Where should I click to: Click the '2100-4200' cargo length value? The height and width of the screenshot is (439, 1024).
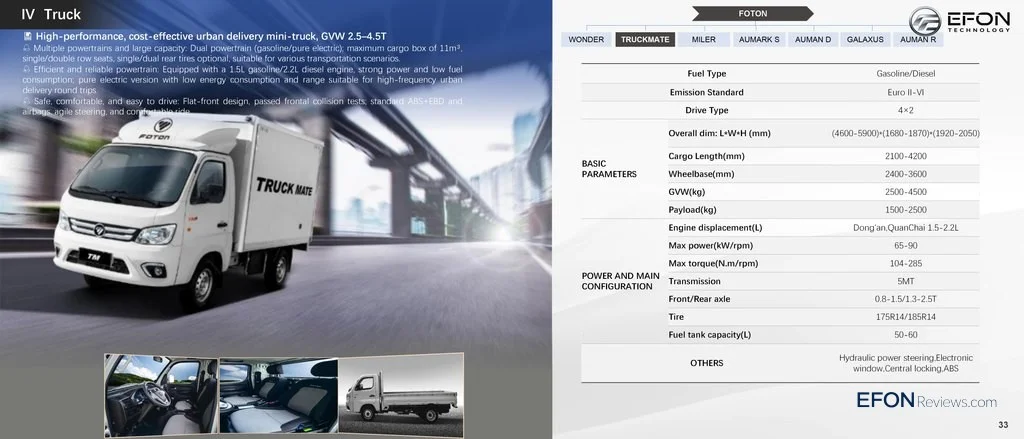(905, 156)
